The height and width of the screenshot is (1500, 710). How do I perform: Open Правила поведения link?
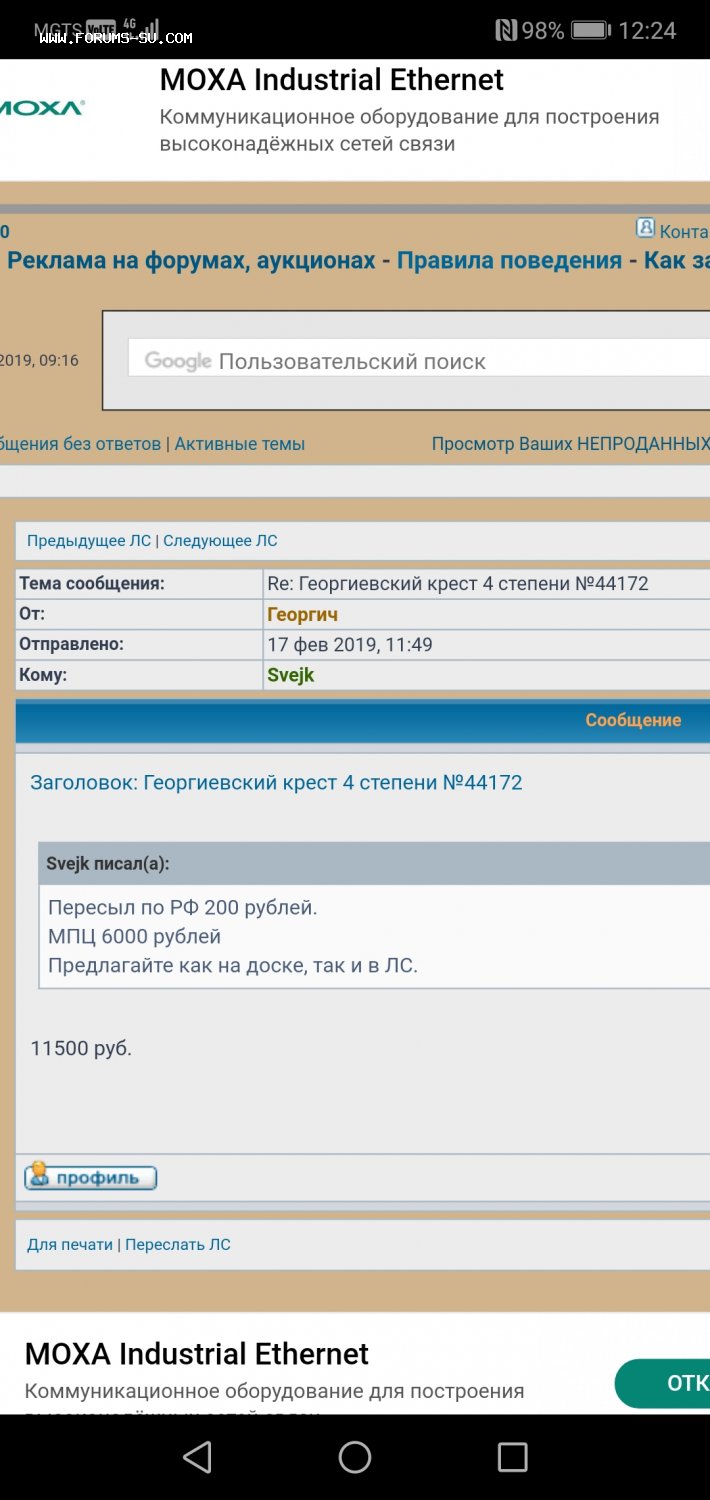(x=509, y=261)
